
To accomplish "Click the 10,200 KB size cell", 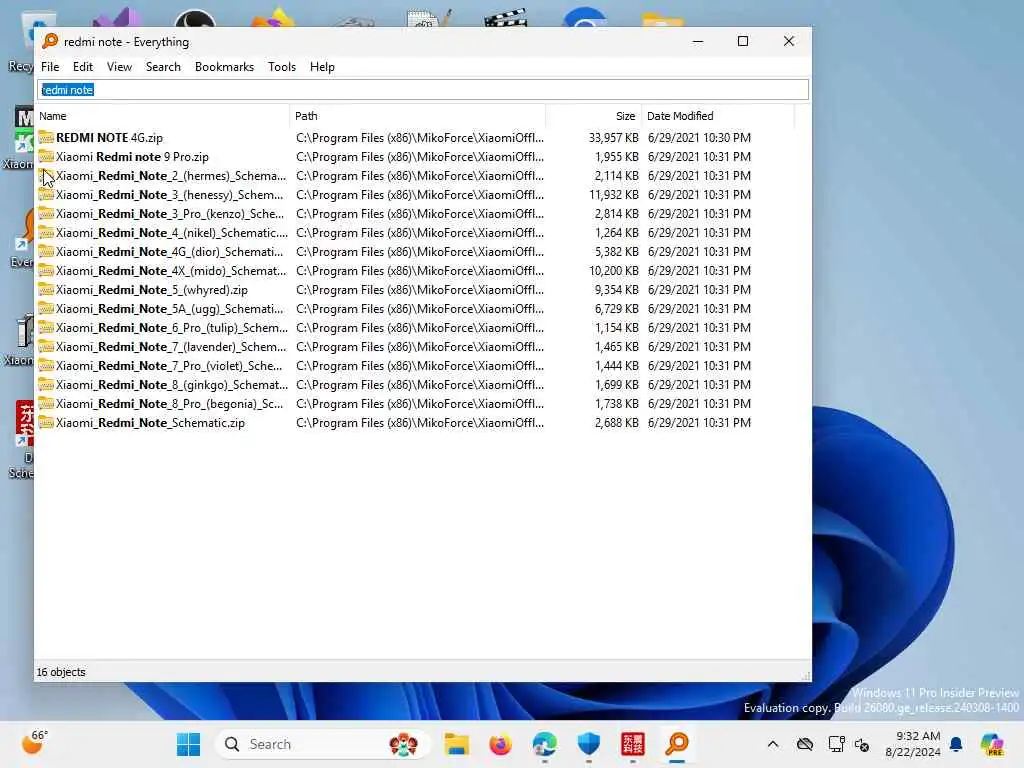I will 613,270.
